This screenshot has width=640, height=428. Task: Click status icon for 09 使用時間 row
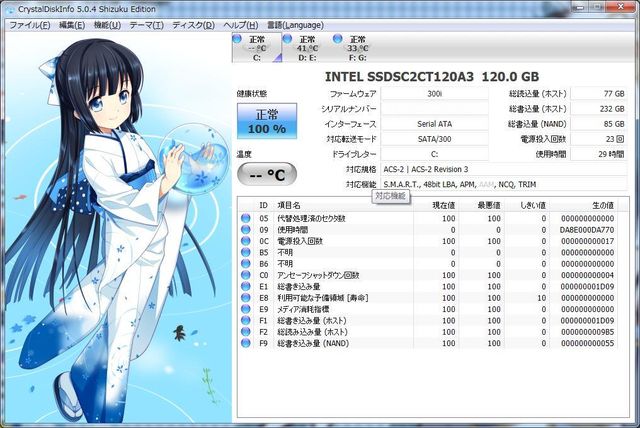click(245, 230)
